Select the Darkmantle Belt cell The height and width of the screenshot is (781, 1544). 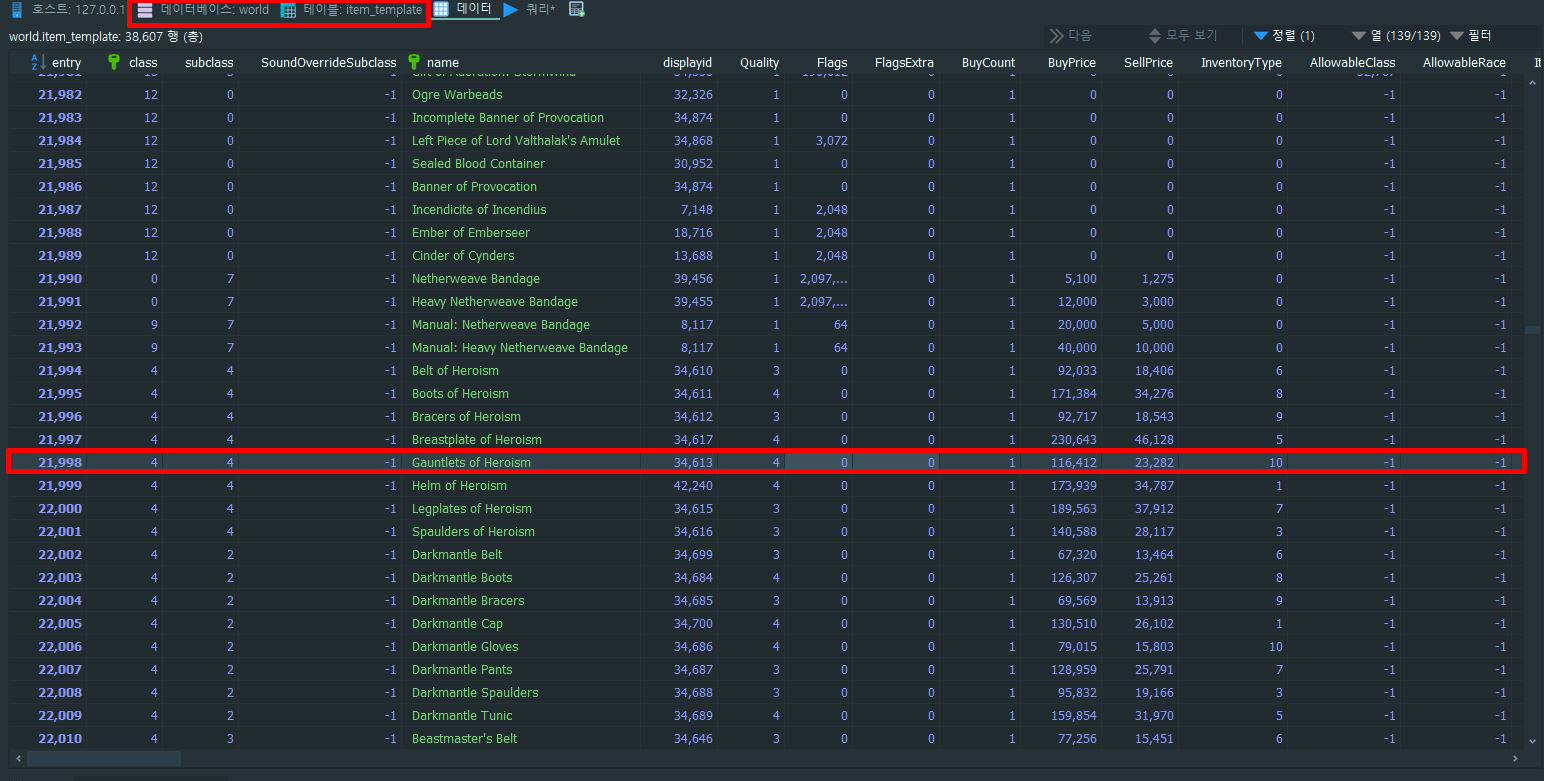tap(457, 555)
